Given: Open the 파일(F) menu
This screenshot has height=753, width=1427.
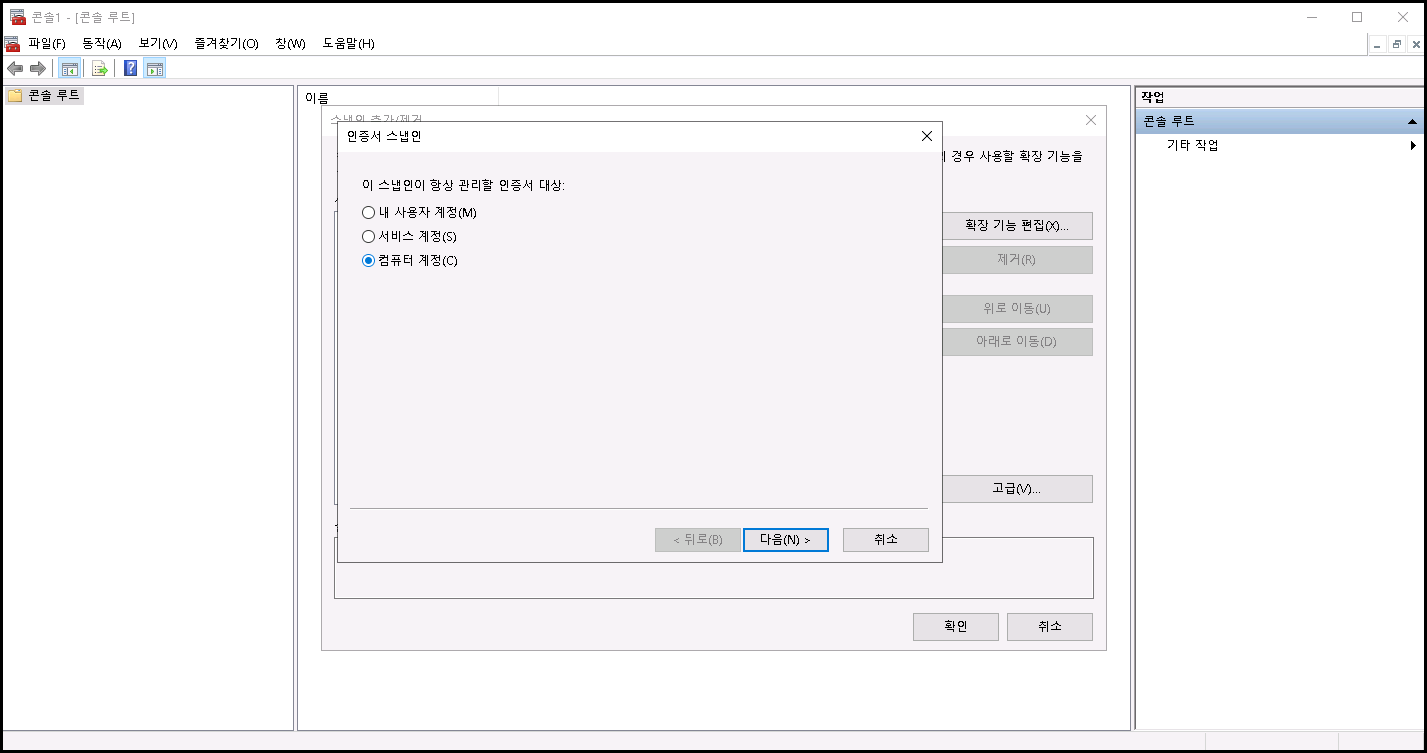Looking at the screenshot, I should pos(47,44).
